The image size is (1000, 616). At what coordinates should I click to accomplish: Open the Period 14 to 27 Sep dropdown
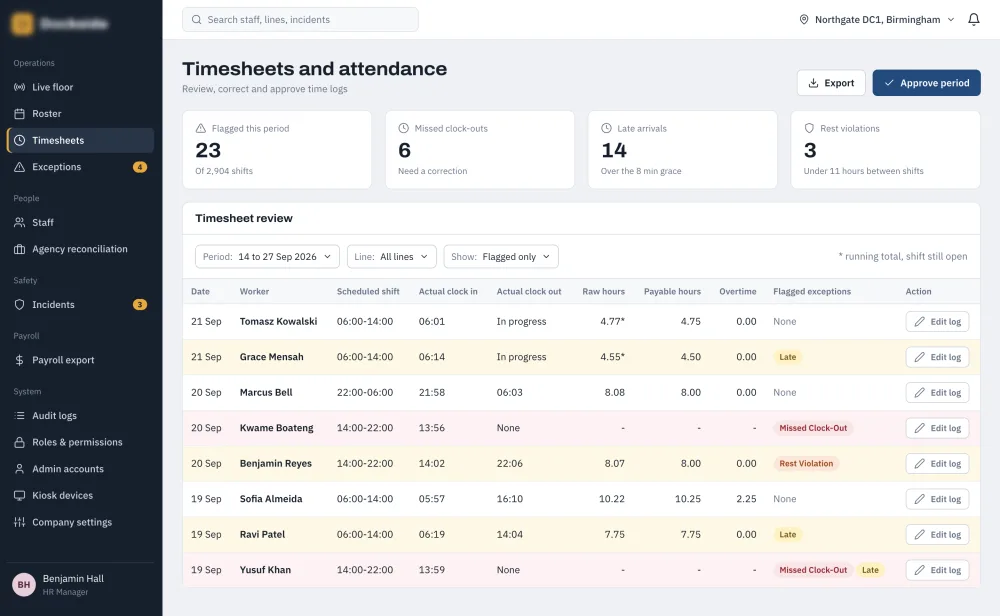267,256
